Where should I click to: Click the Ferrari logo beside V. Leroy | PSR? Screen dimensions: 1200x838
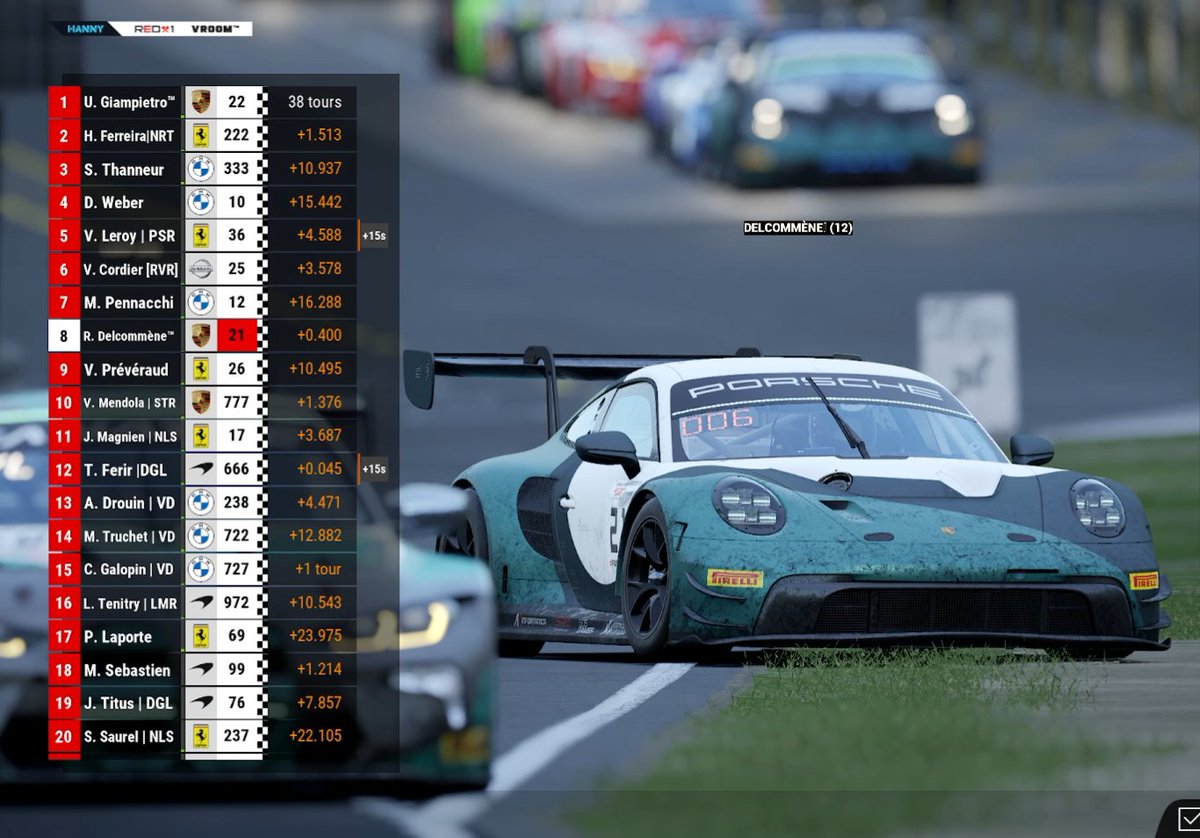tap(201, 235)
